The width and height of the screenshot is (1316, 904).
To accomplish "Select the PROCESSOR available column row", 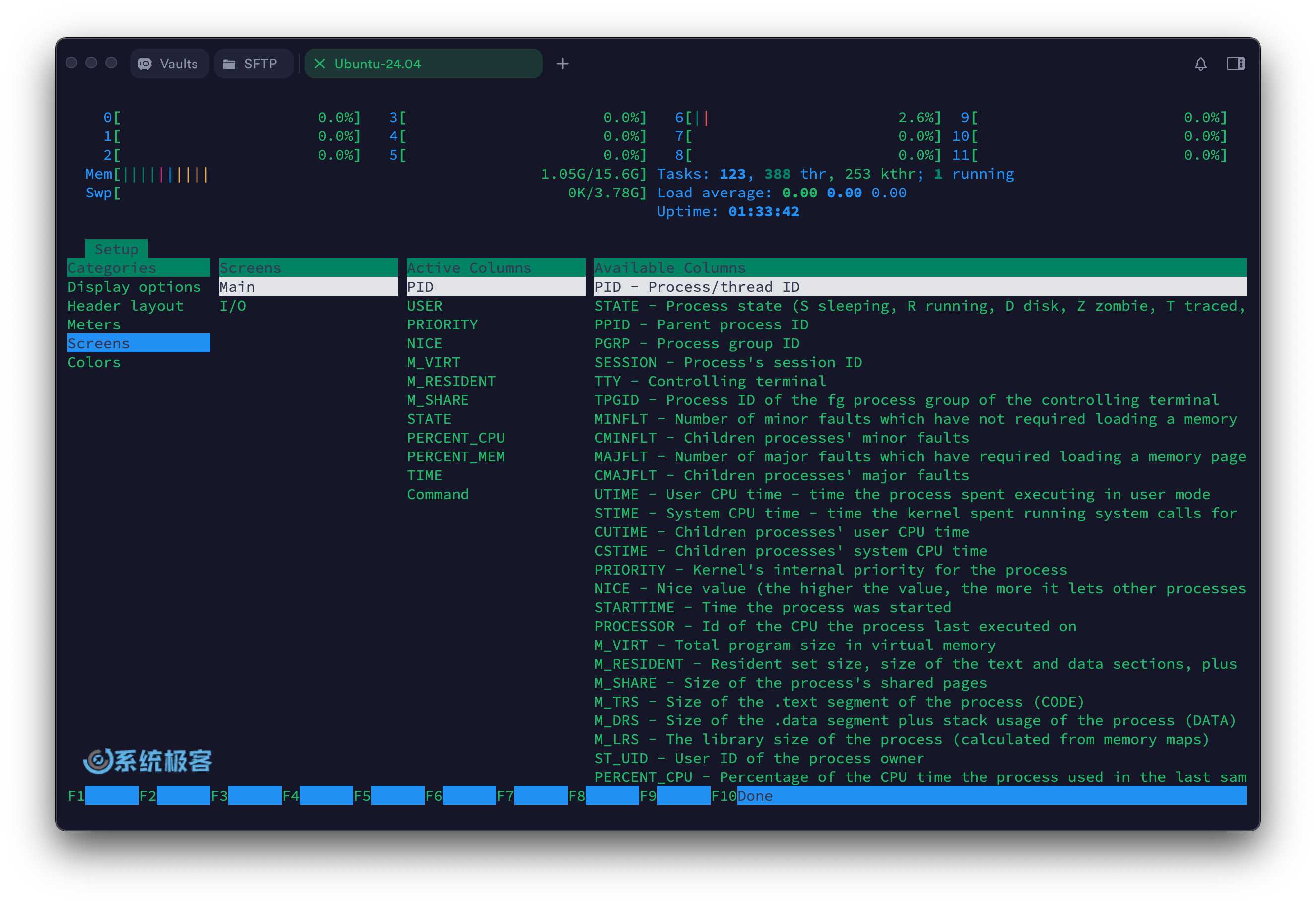I will tap(920, 627).
